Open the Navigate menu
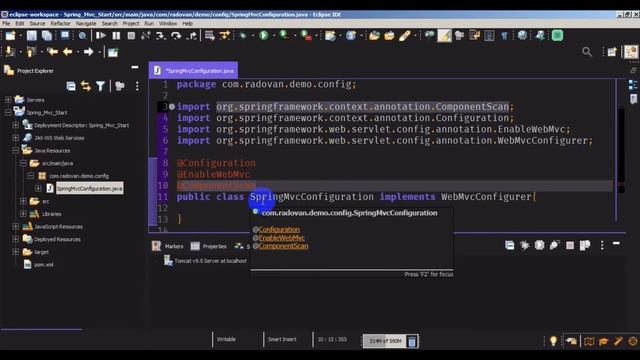The width and height of the screenshot is (640, 360). point(86,23)
